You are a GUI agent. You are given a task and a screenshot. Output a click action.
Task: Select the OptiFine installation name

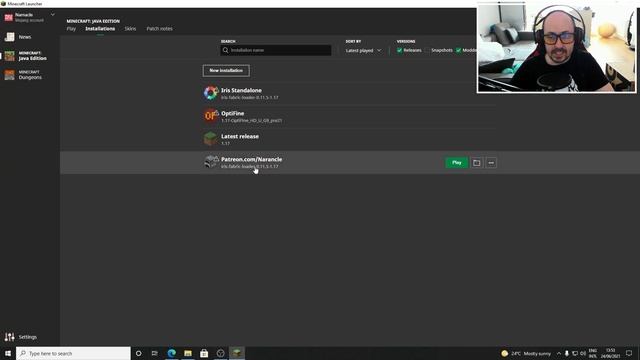[233, 113]
